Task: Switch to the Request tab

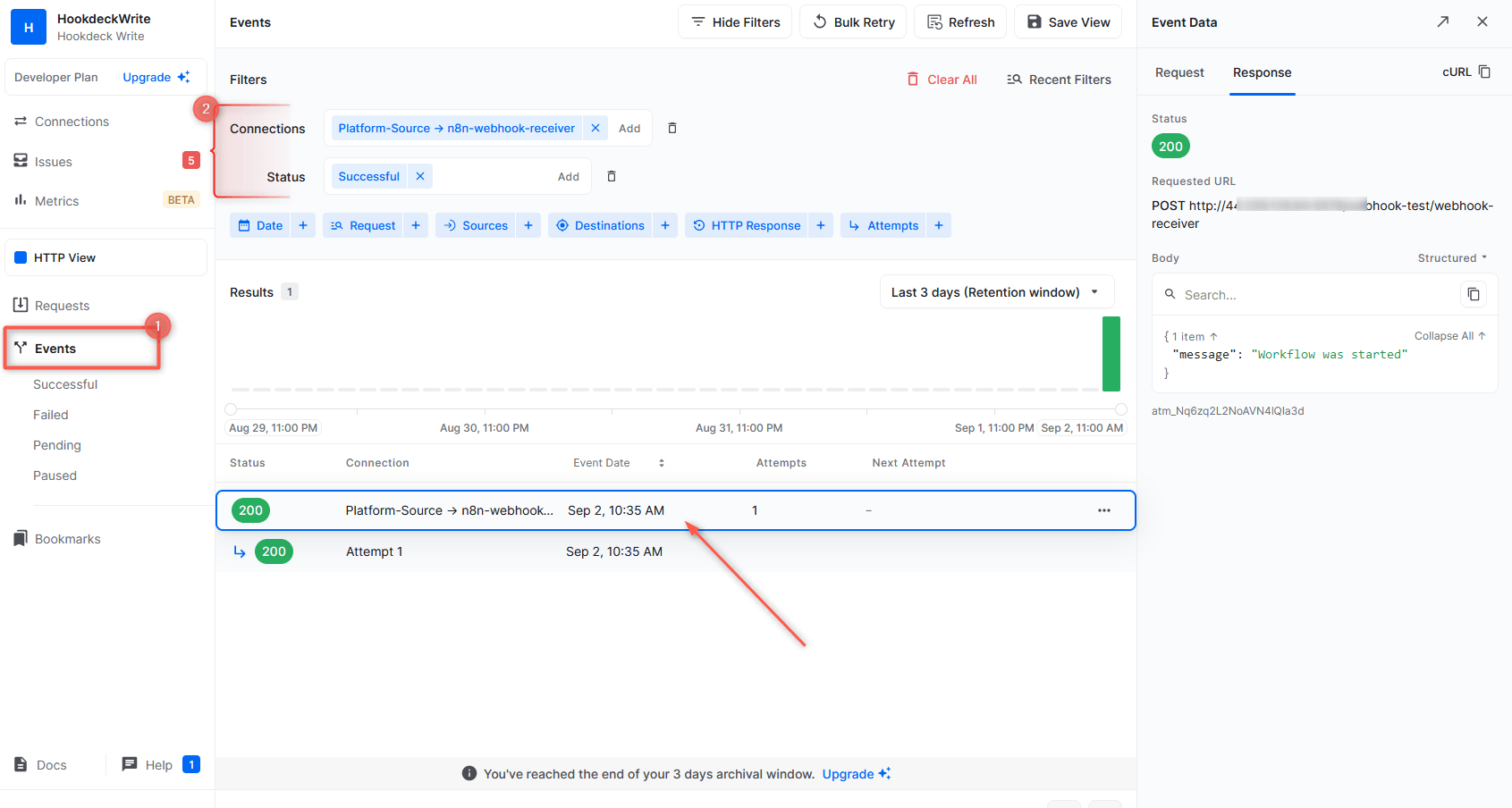Action: (1179, 72)
